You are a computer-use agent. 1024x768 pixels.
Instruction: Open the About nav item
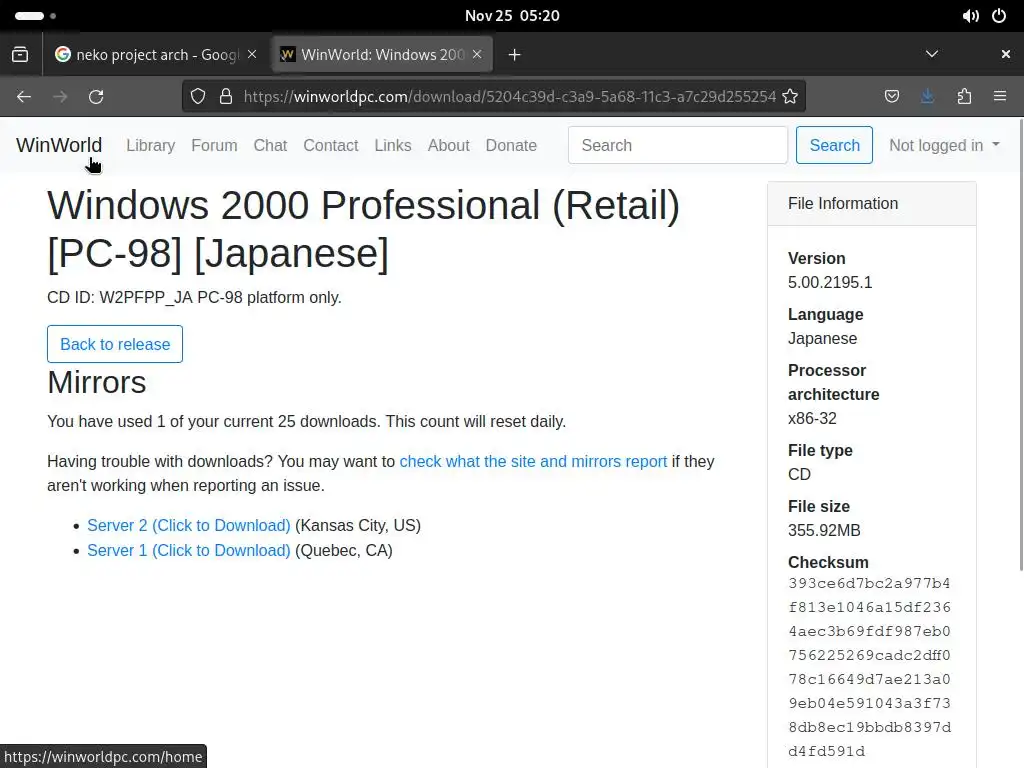point(449,145)
